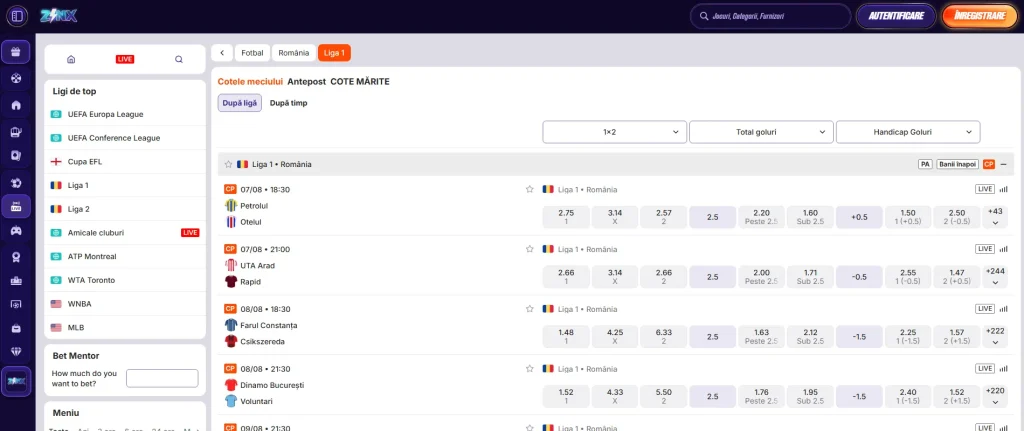This screenshot has width=1024, height=431.
Task: Click the Zinx tile at sidebar bottom
Action: 16,380
